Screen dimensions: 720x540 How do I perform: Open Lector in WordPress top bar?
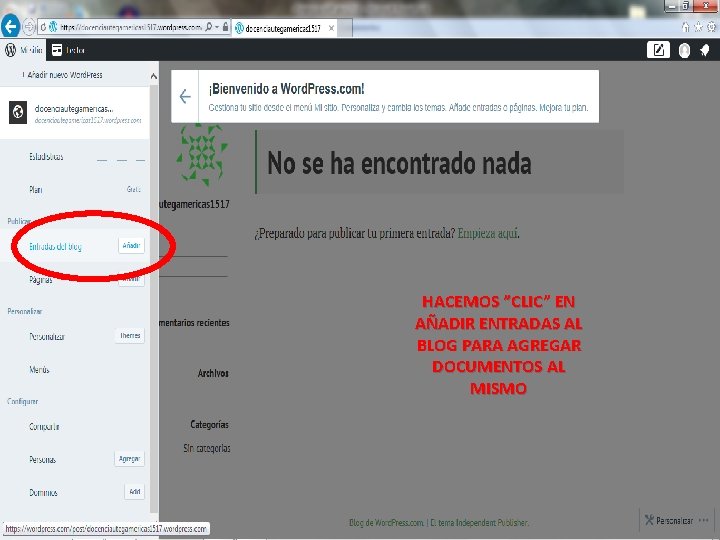point(68,50)
